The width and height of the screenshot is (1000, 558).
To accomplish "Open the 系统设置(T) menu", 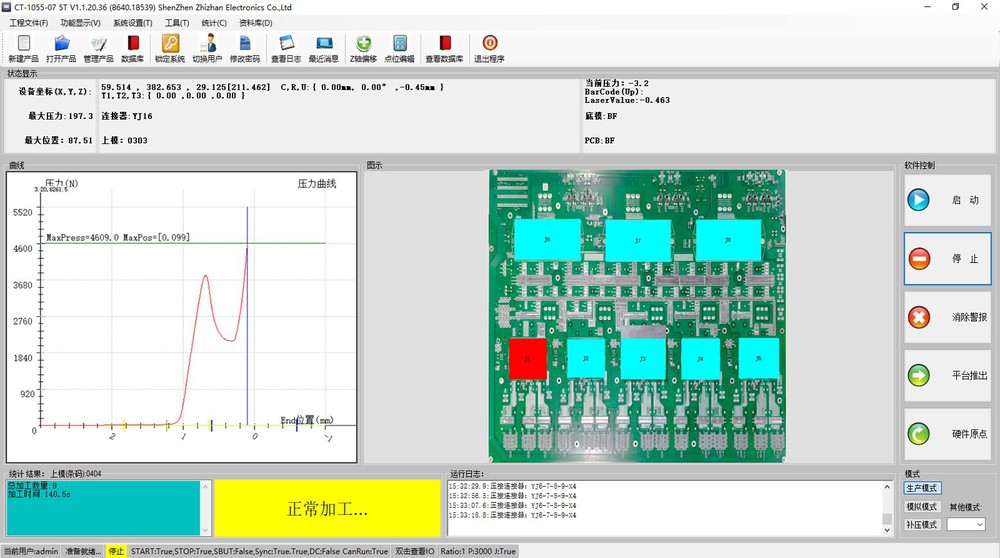I will pos(133,22).
